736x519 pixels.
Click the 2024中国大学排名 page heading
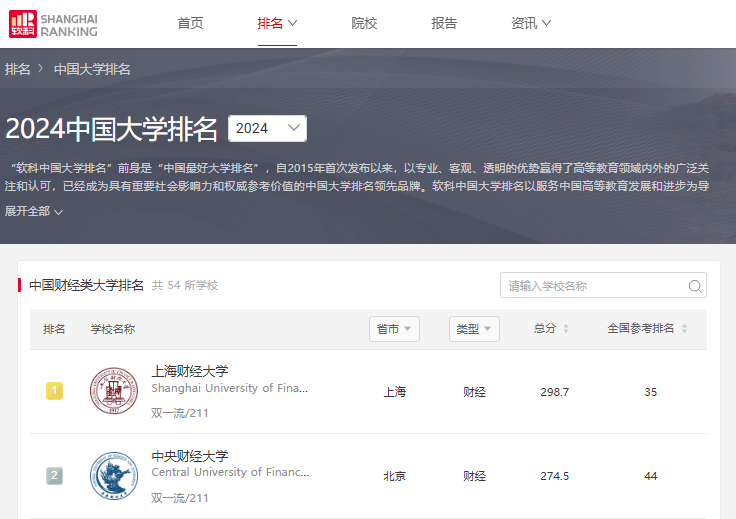pyautogui.click(x=111, y=129)
